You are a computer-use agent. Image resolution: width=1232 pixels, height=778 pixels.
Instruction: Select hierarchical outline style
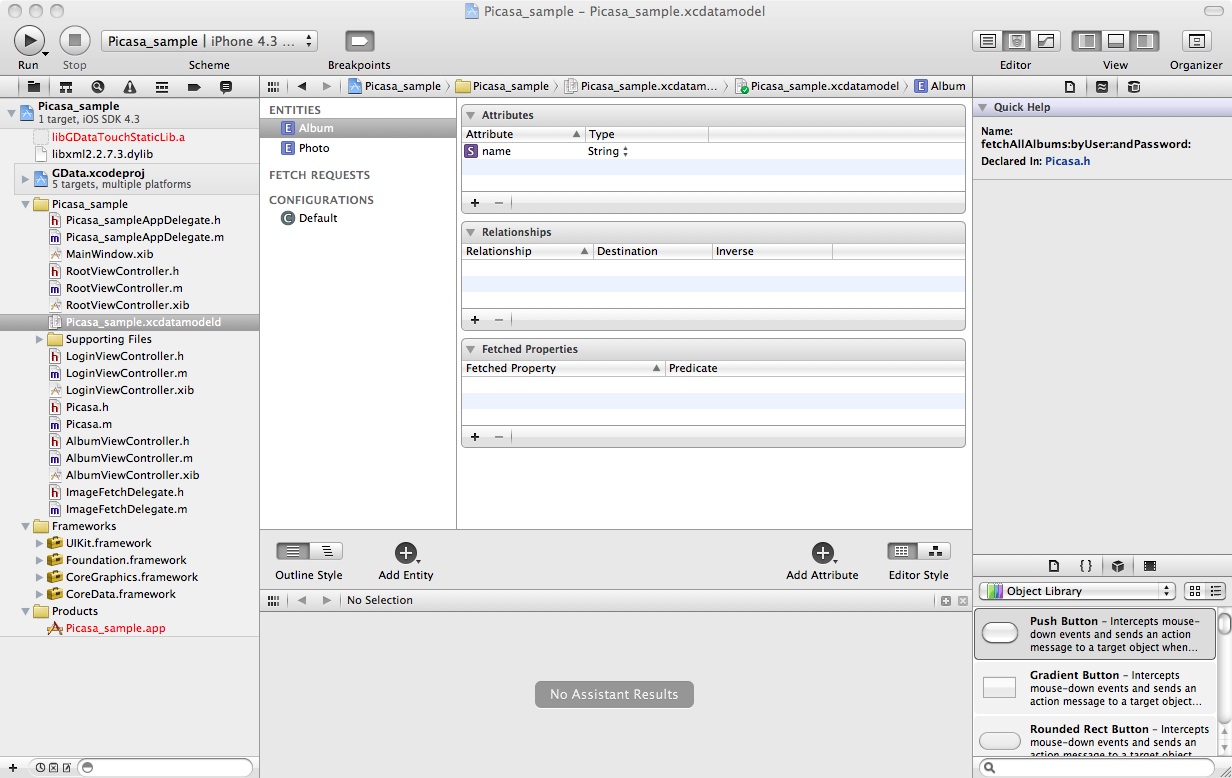tap(326, 552)
